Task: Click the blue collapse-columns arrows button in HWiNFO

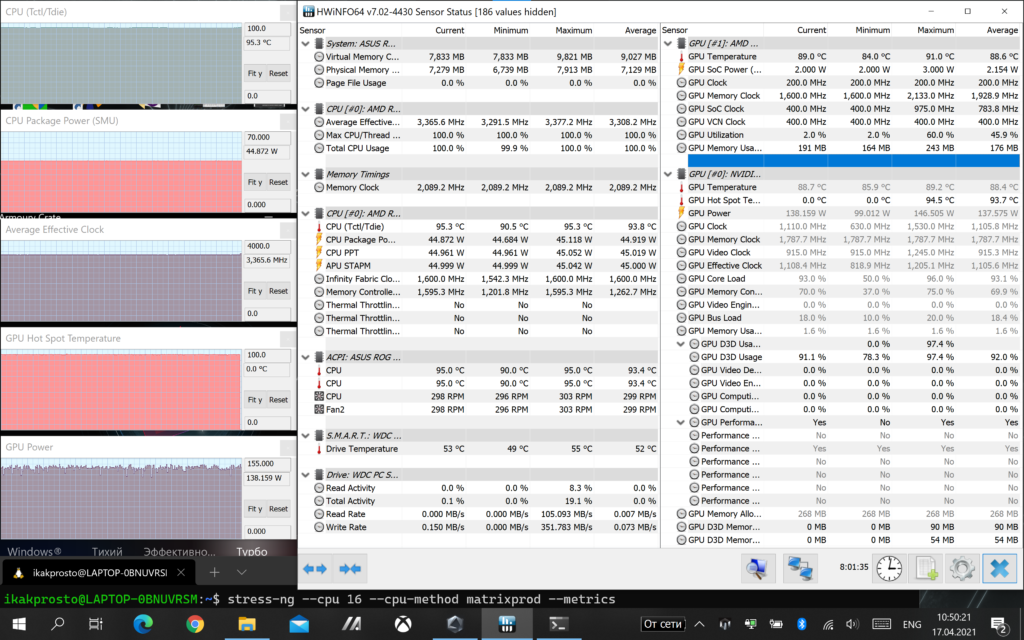Action: coord(350,569)
